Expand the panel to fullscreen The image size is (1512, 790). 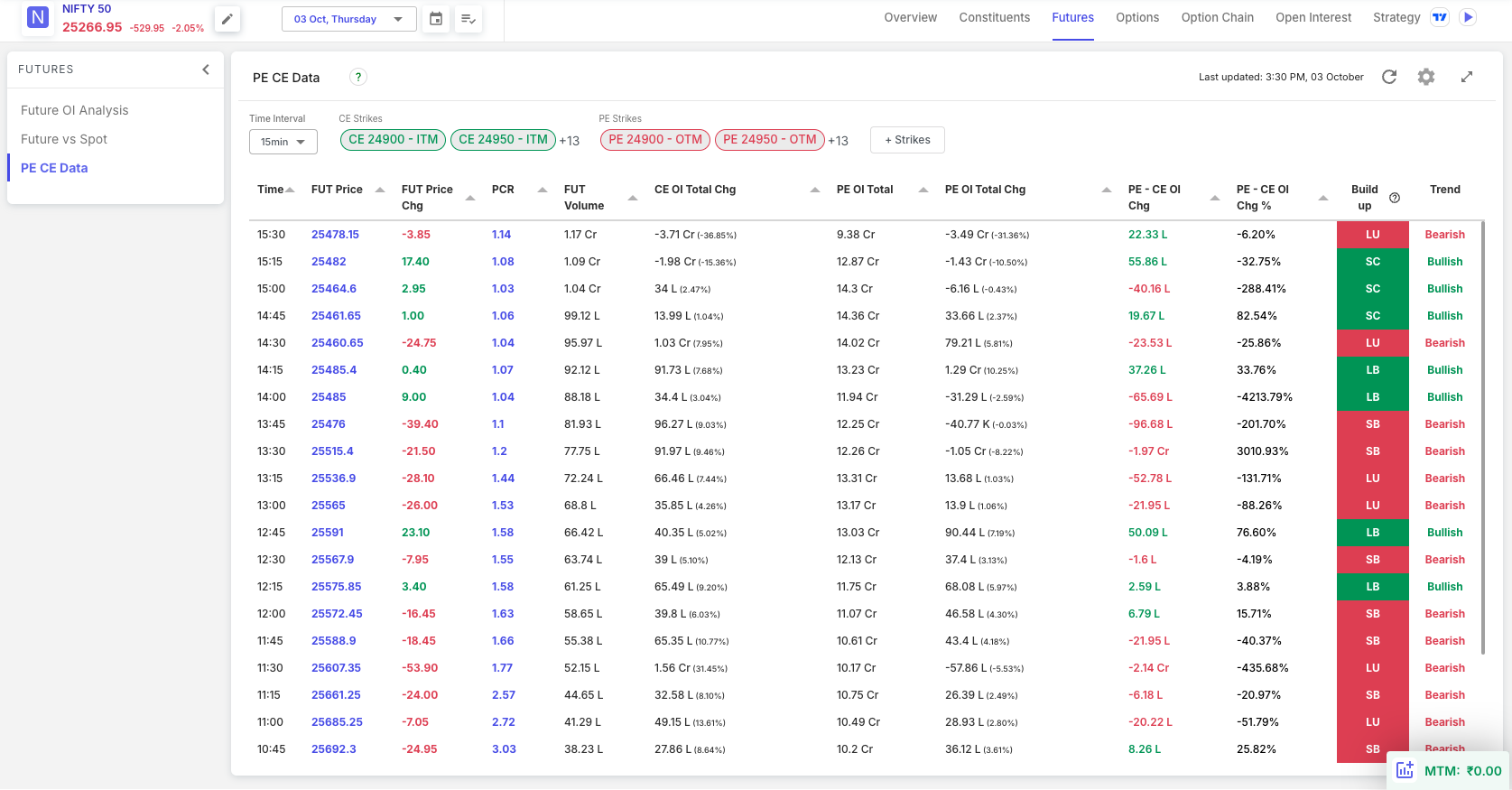pyautogui.click(x=1467, y=77)
